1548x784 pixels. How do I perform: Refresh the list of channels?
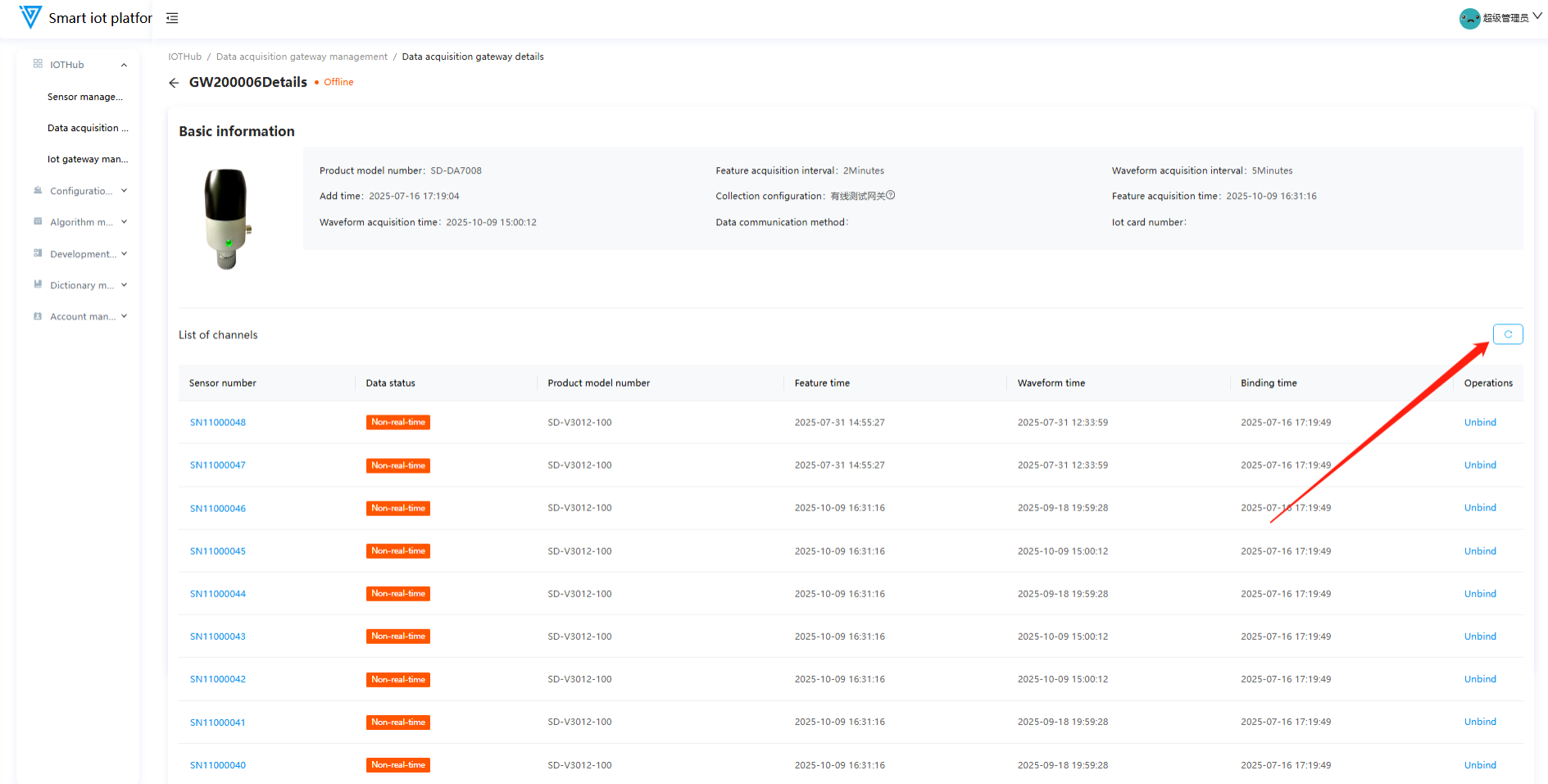click(x=1507, y=334)
